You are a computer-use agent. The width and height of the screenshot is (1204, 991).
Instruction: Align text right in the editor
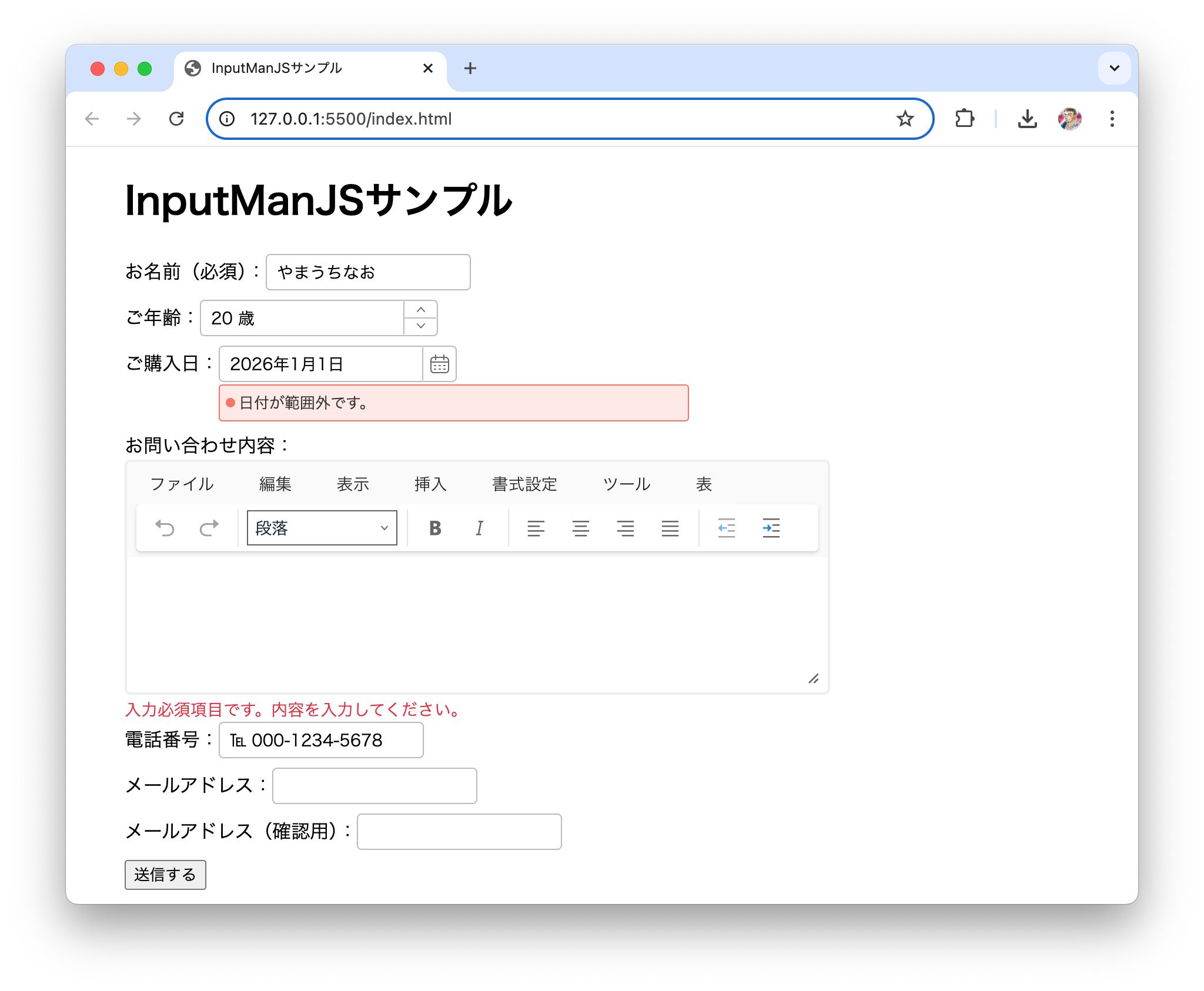point(626,528)
